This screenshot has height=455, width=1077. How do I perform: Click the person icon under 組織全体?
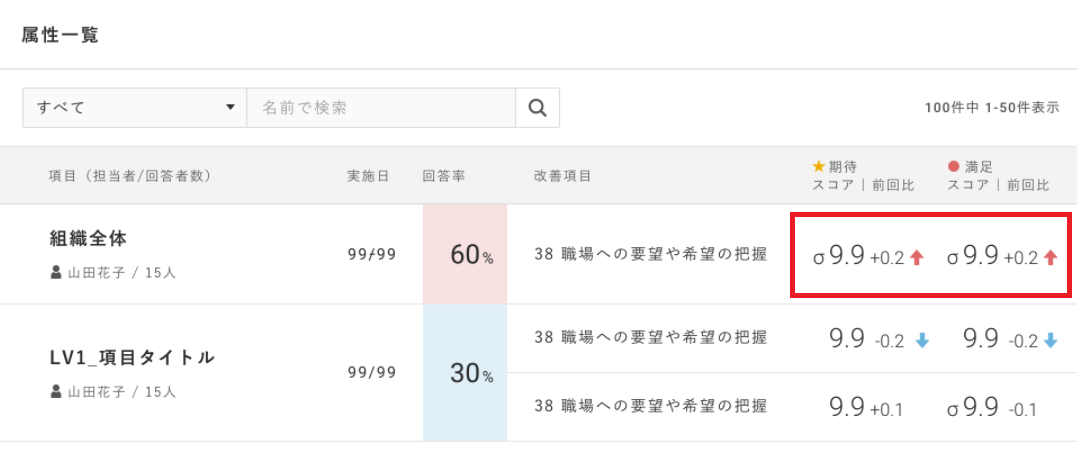(56, 272)
